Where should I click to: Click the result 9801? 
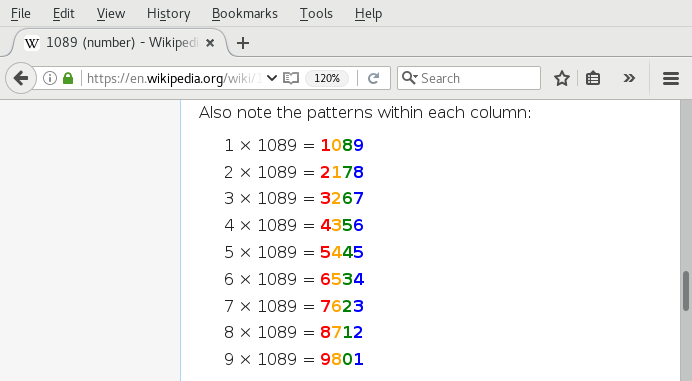pyautogui.click(x=342, y=359)
